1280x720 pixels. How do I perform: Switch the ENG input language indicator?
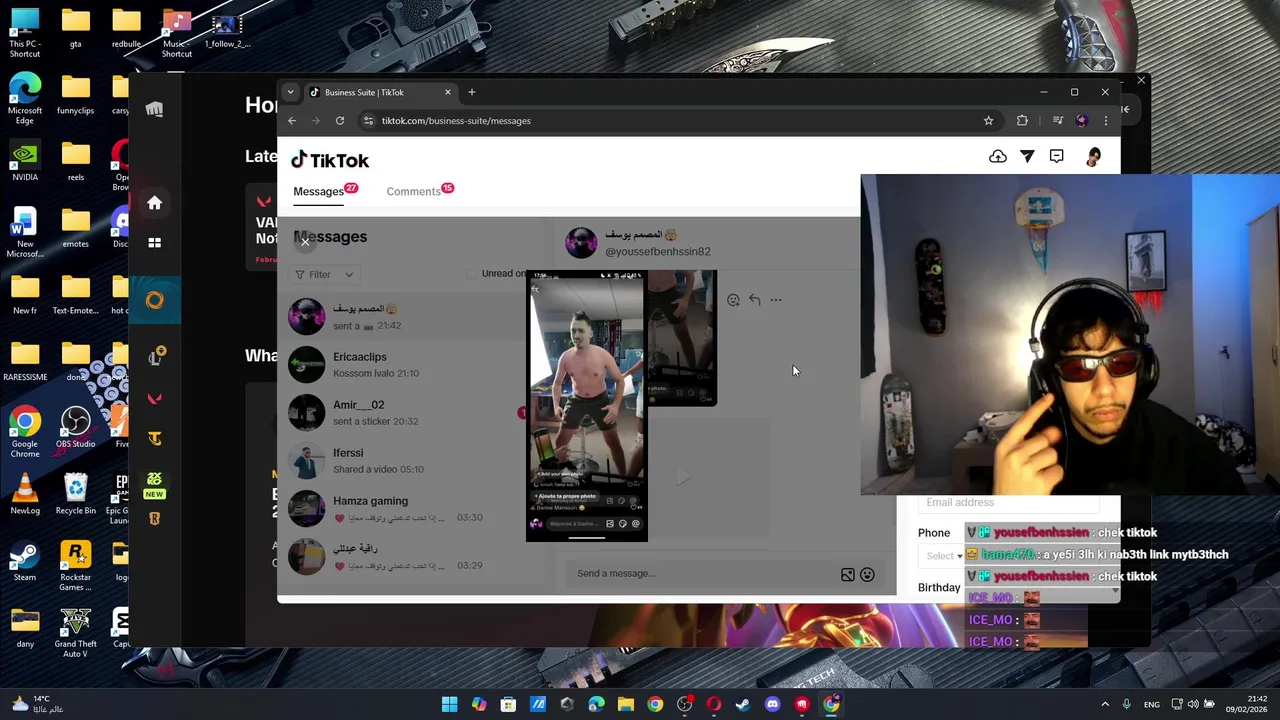pyautogui.click(x=1152, y=704)
